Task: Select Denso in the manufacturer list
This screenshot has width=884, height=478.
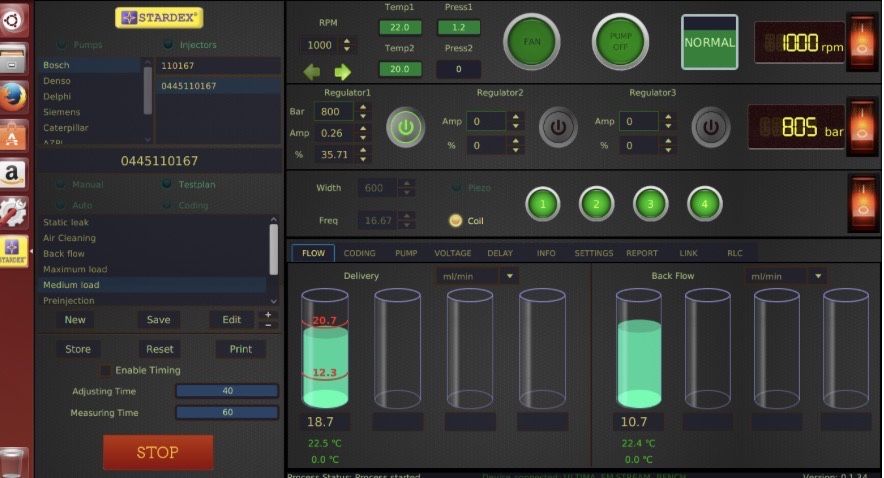Action: [90, 81]
